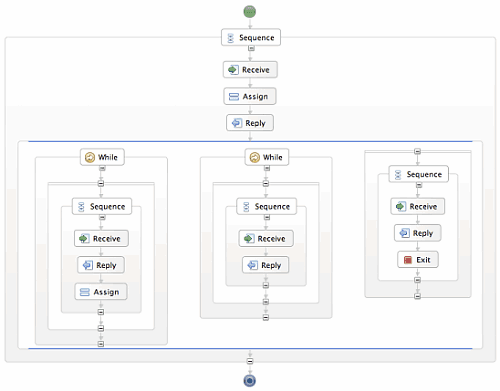Select the Reply activity above the flow
Viewport: 500px width, 391px height.
coord(250,123)
